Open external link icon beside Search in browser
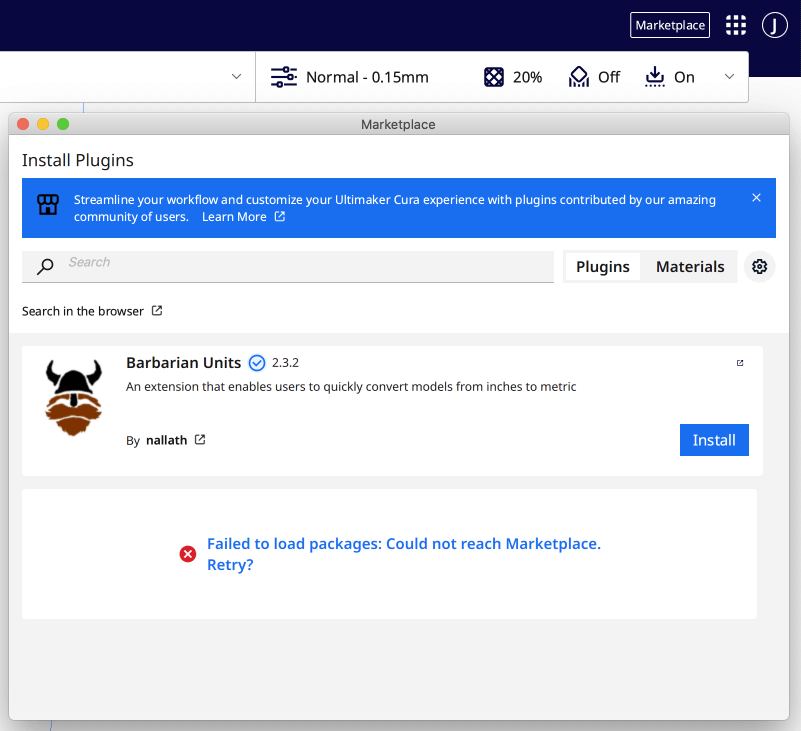 tap(157, 311)
